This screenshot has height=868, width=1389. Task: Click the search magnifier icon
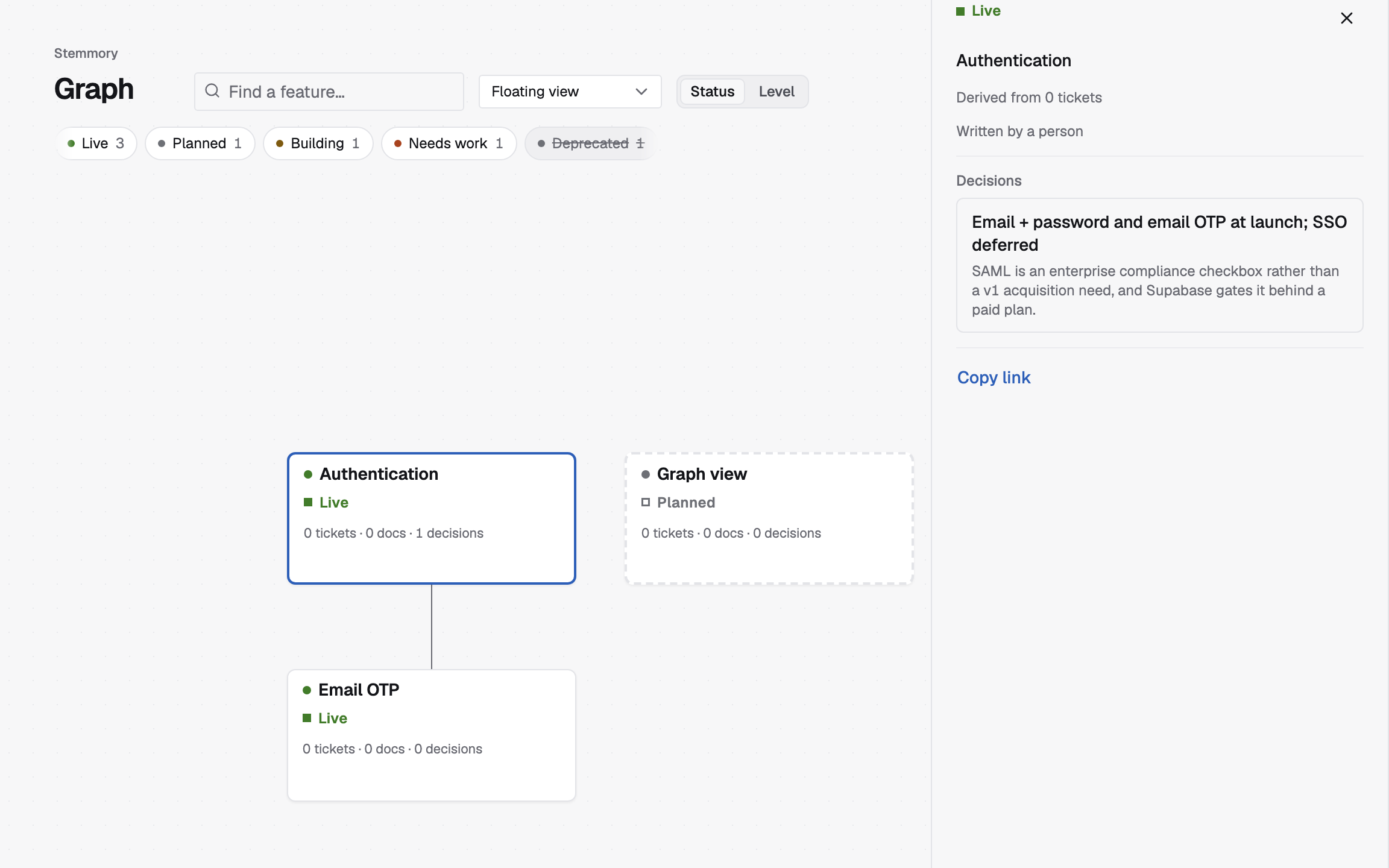tap(212, 91)
